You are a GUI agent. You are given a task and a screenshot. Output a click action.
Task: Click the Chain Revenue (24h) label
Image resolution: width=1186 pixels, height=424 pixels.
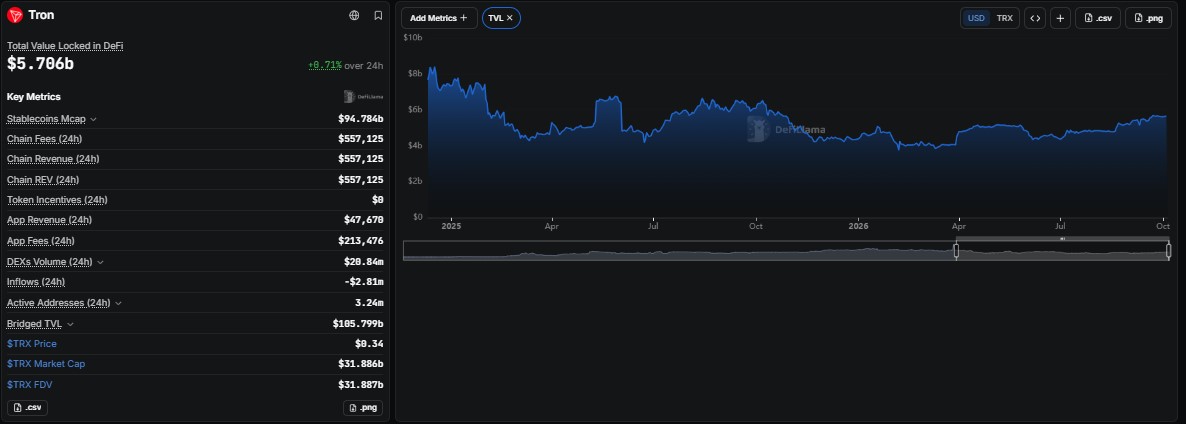[x=53, y=159]
